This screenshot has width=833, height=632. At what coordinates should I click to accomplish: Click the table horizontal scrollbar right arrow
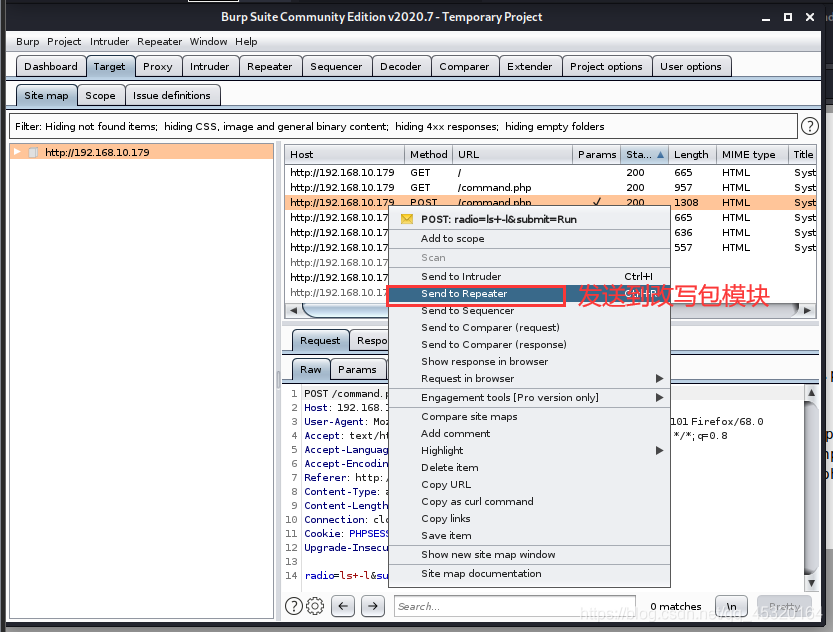(x=807, y=310)
